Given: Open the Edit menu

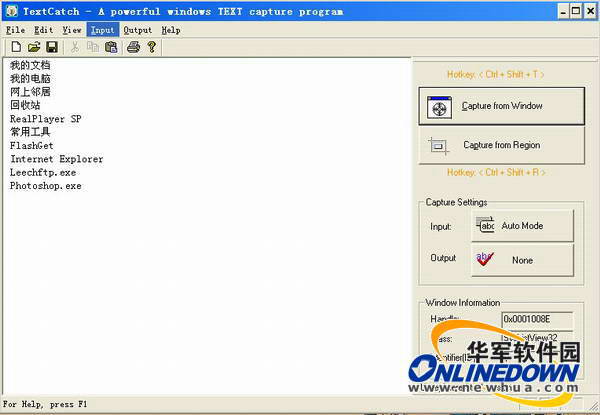Looking at the screenshot, I should (44, 30).
